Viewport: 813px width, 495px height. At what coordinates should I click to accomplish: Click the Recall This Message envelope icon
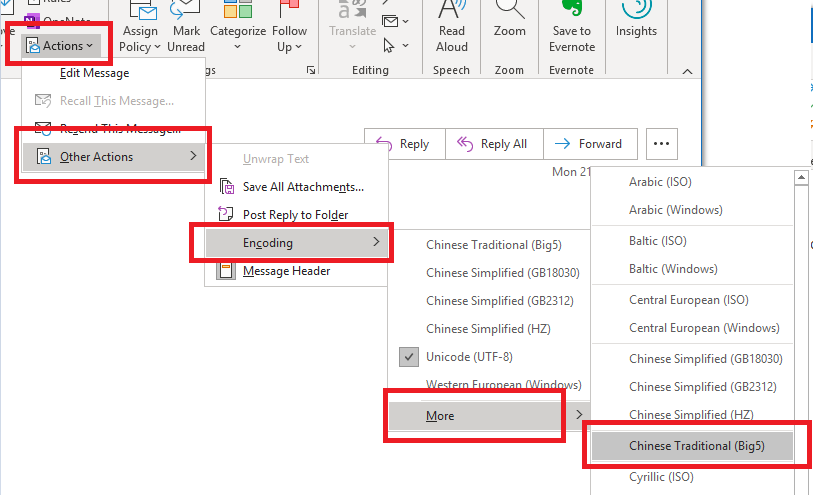[x=43, y=101]
